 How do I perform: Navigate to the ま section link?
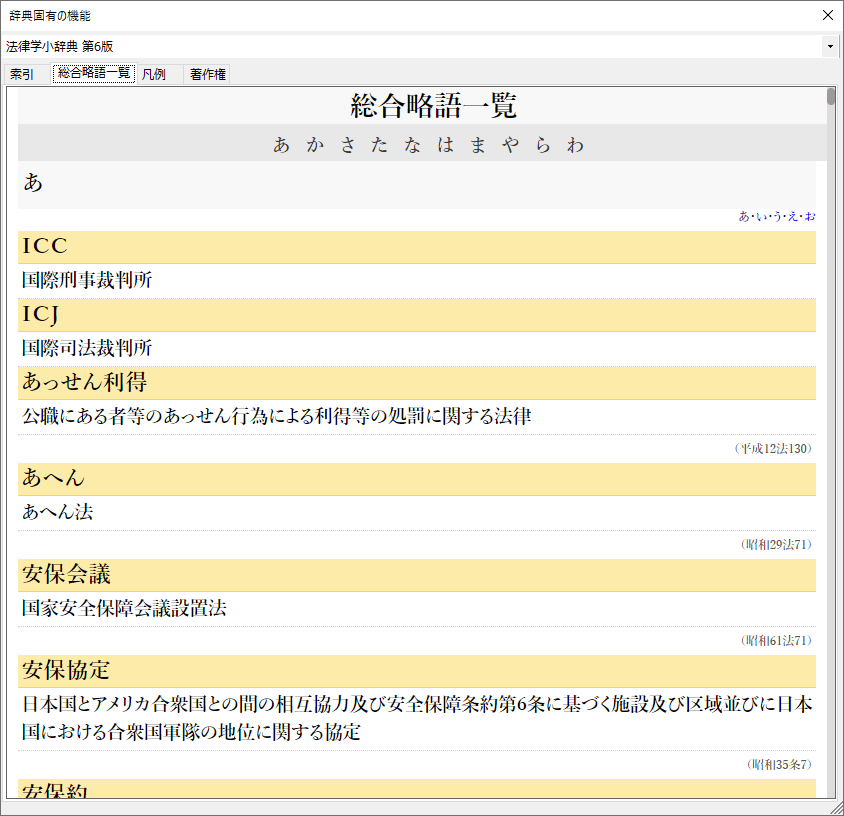tap(478, 145)
